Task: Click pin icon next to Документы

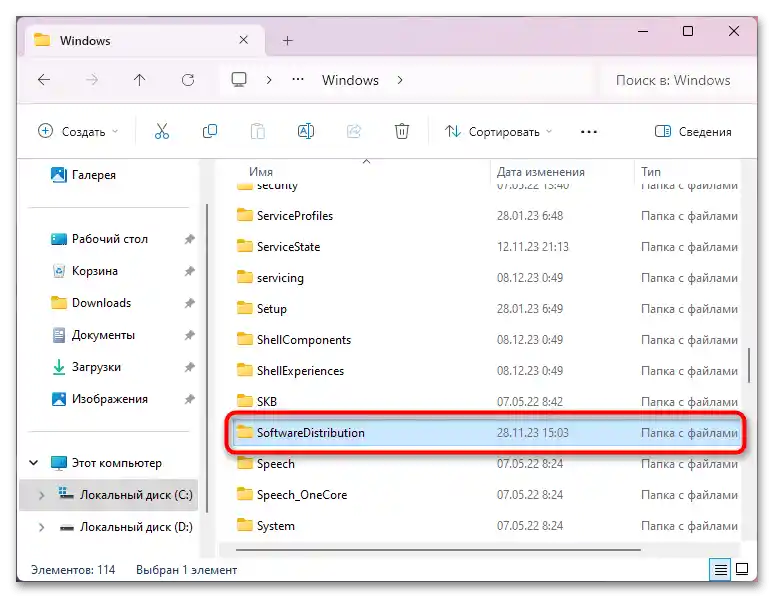Action: point(190,335)
